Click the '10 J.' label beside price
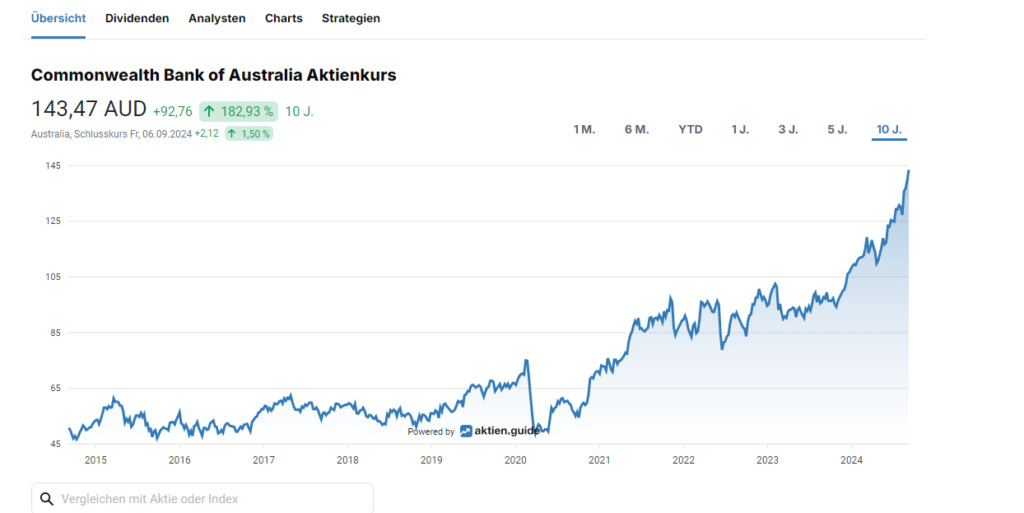 point(299,112)
